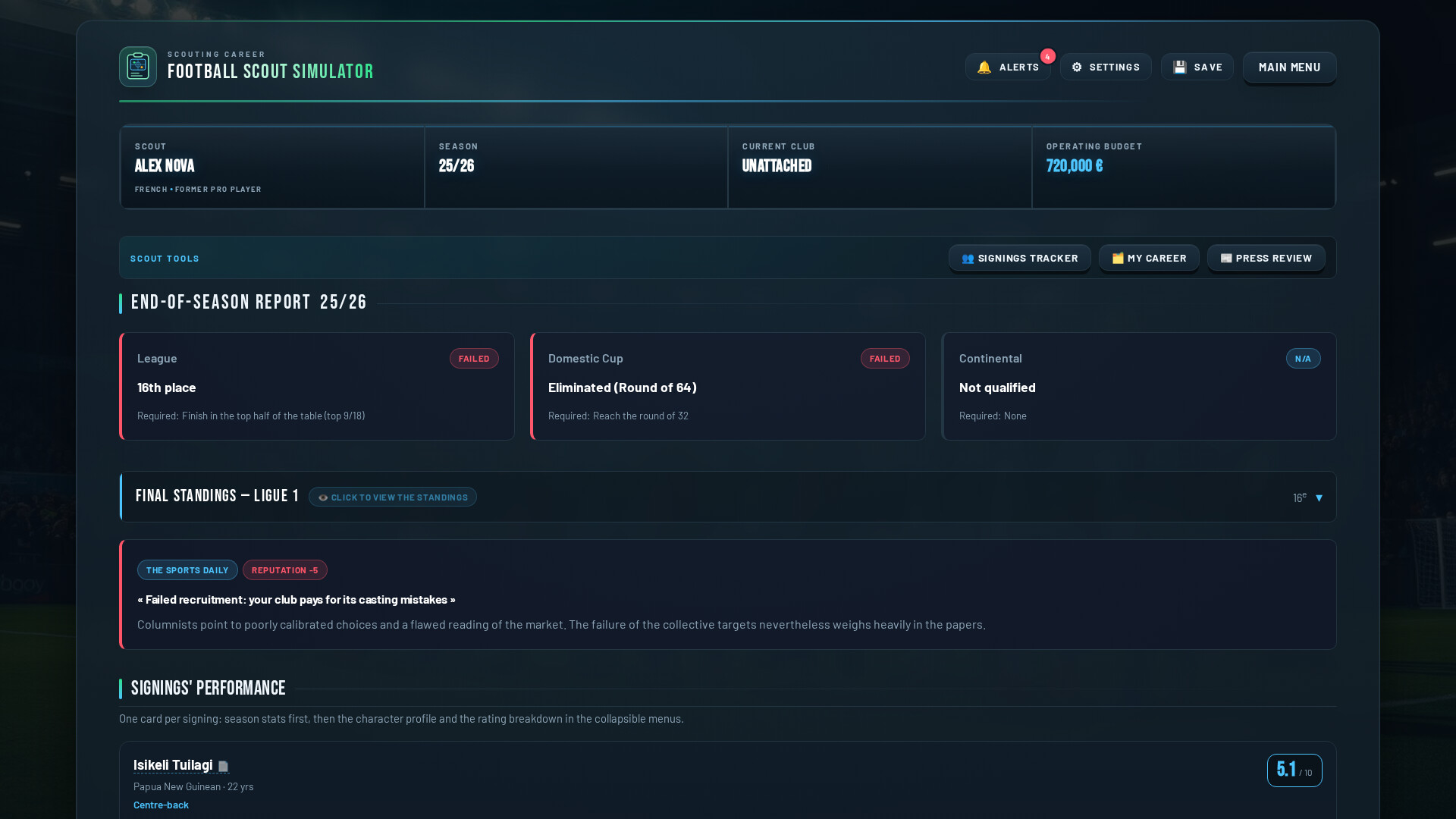Click the 720,000 € operating budget value
The width and height of the screenshot is (1456, 819).
(1075, 166)
